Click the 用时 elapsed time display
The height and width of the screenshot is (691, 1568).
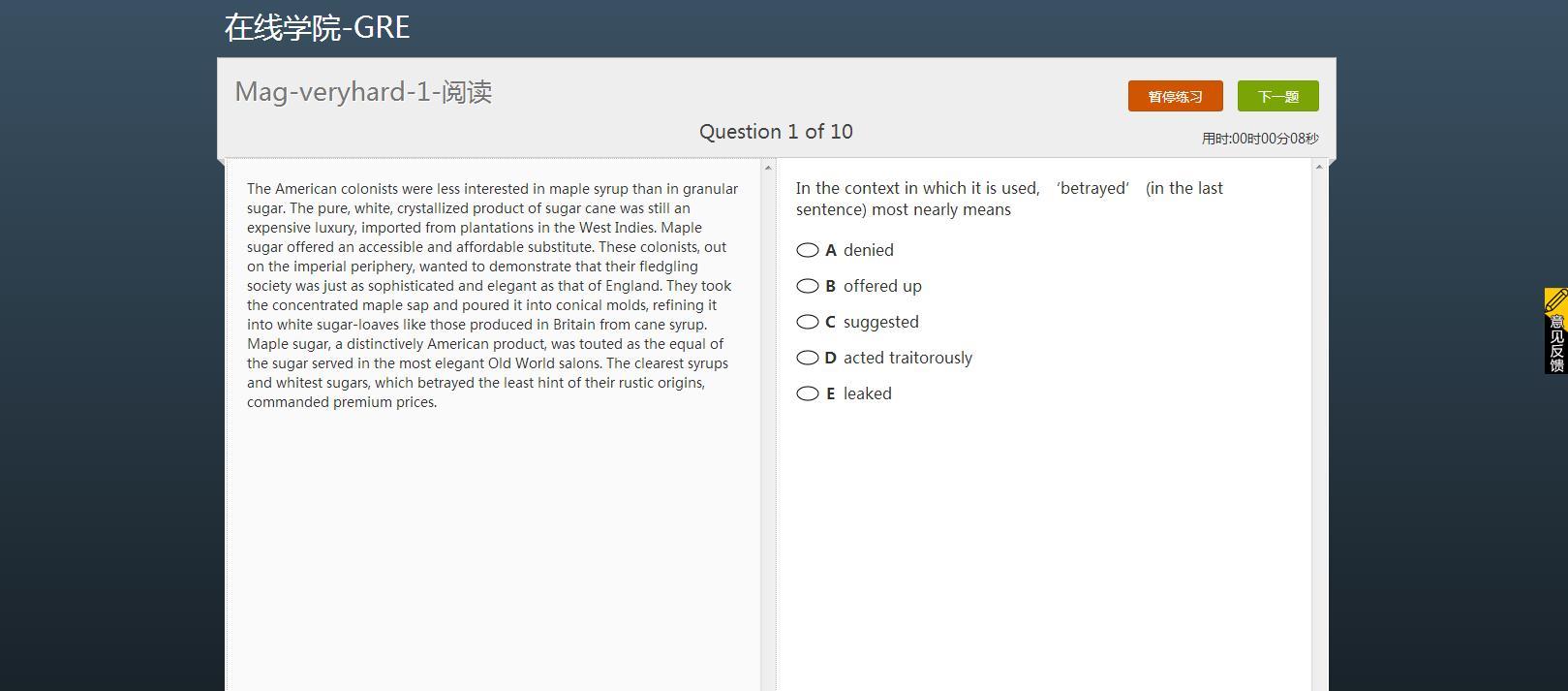[x=1260, y=139]
